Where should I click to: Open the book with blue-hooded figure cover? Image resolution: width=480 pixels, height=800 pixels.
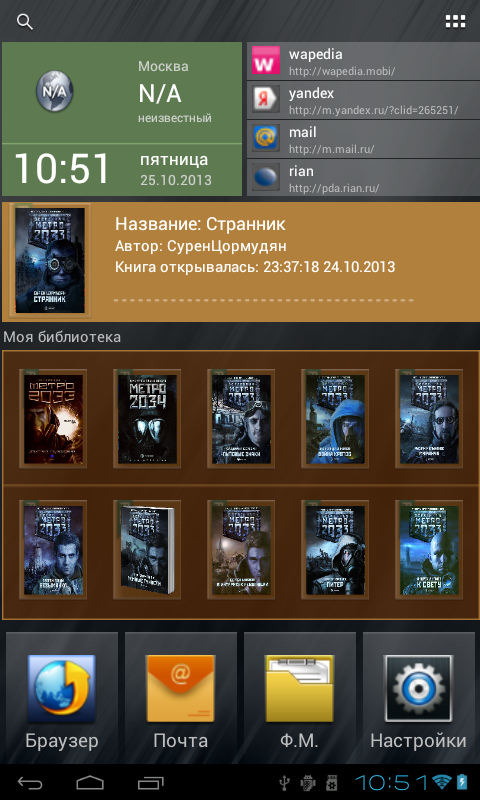pyautogui.click(x=335, y=419)
